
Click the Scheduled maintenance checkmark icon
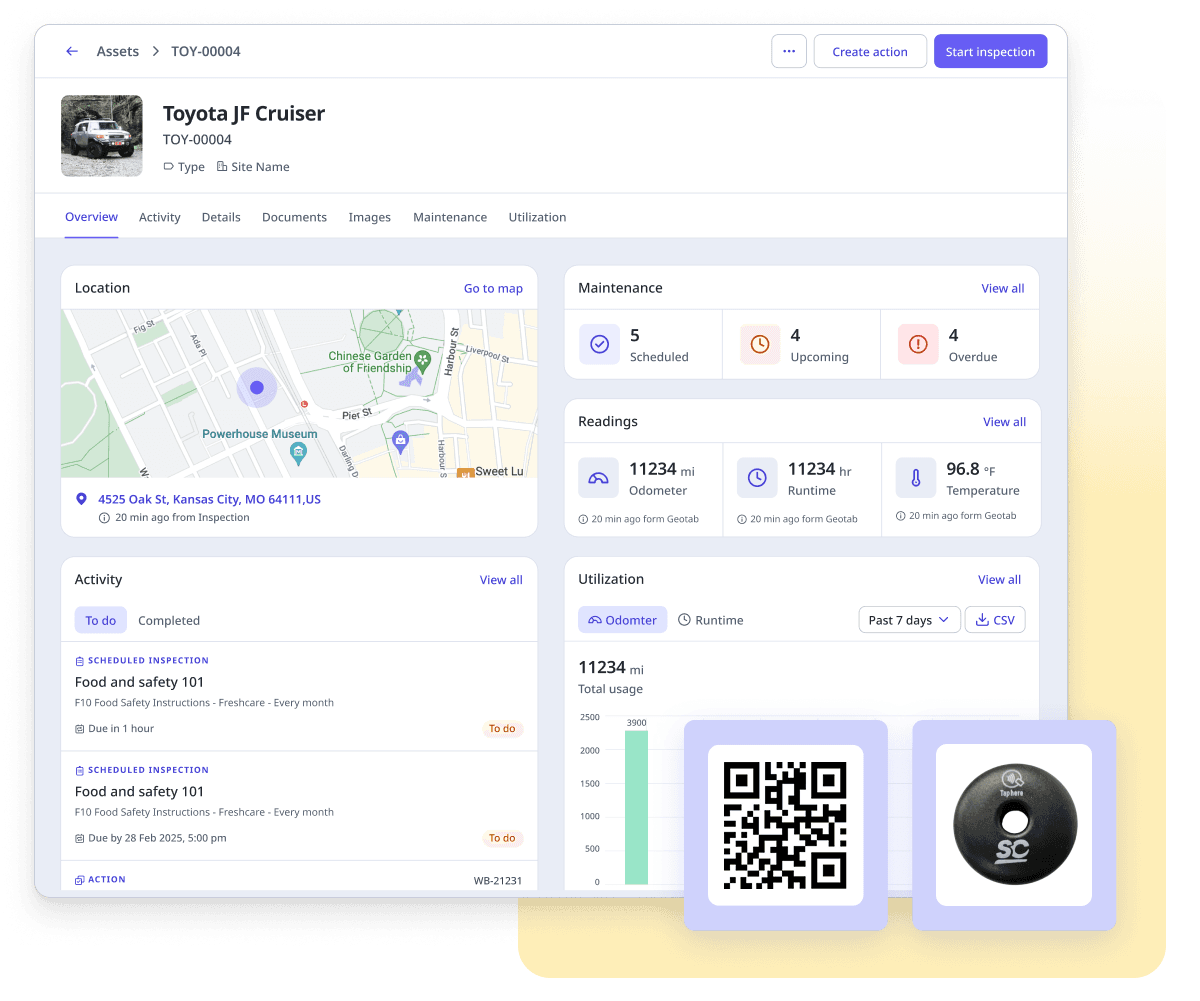tap(599, 344)
